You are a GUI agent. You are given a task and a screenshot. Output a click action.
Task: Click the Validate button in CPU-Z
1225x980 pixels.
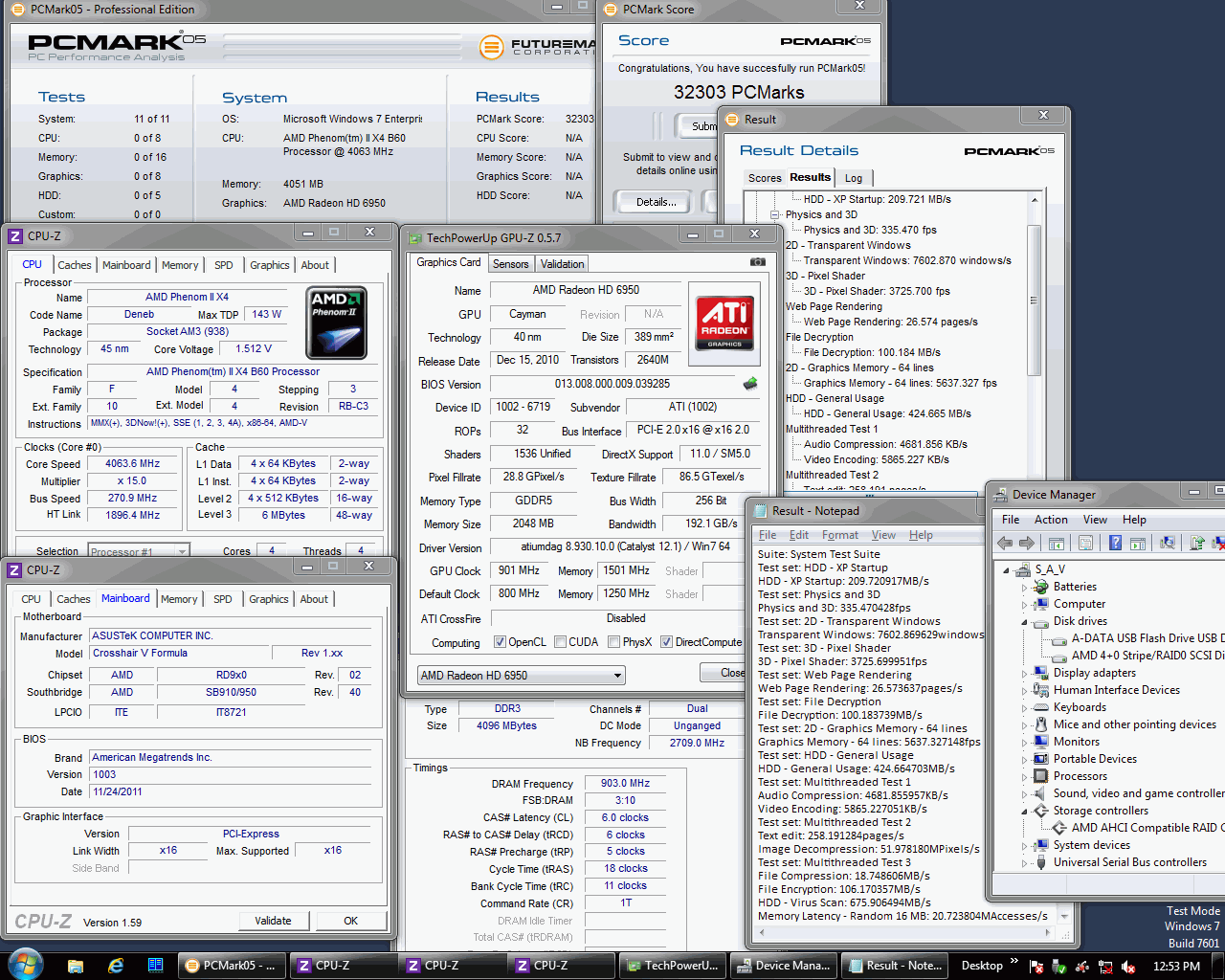coord(273,921)
